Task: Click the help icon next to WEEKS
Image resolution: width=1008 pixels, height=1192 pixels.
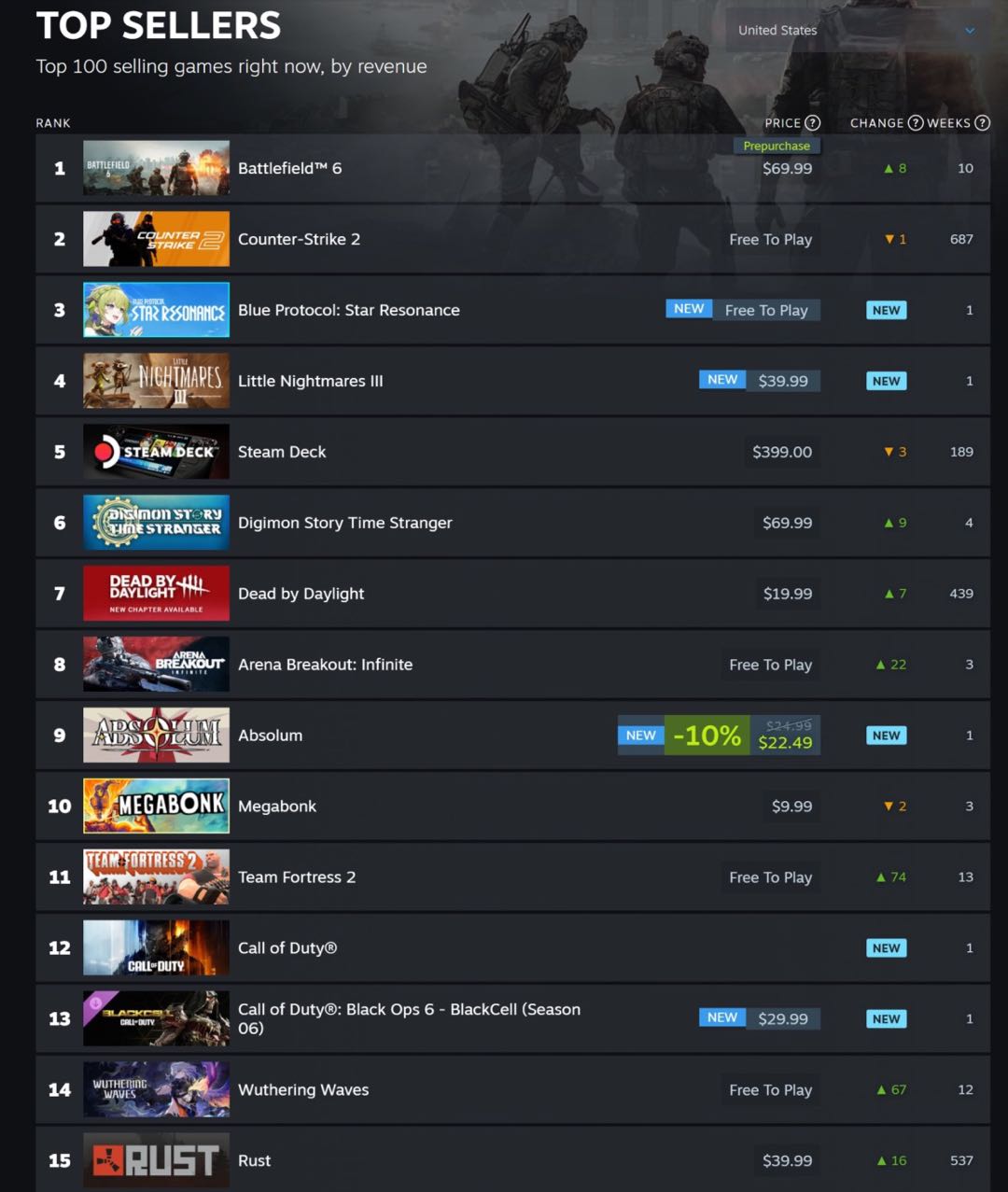Action: tap(982, 123)
